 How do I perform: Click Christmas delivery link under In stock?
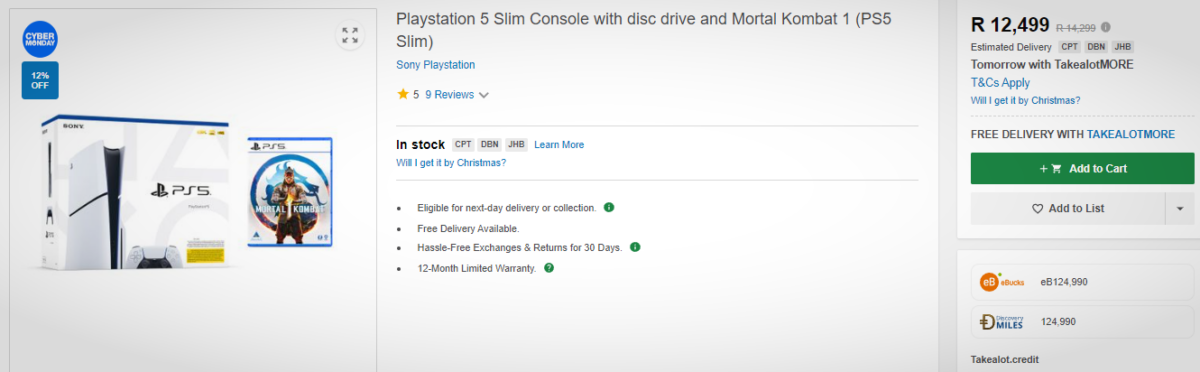451,162
